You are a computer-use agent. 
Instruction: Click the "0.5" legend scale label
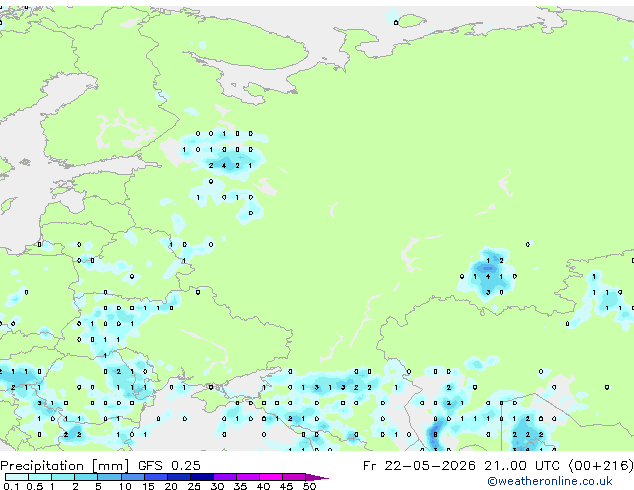coord(35,486)
